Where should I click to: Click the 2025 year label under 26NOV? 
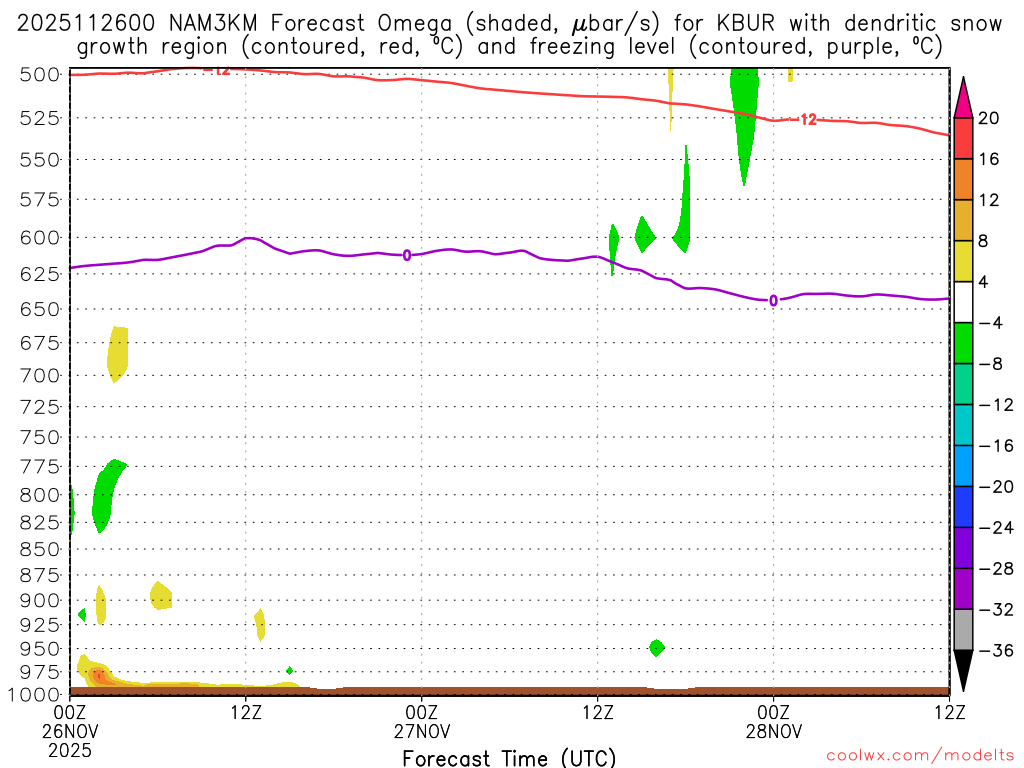(70, 750)
